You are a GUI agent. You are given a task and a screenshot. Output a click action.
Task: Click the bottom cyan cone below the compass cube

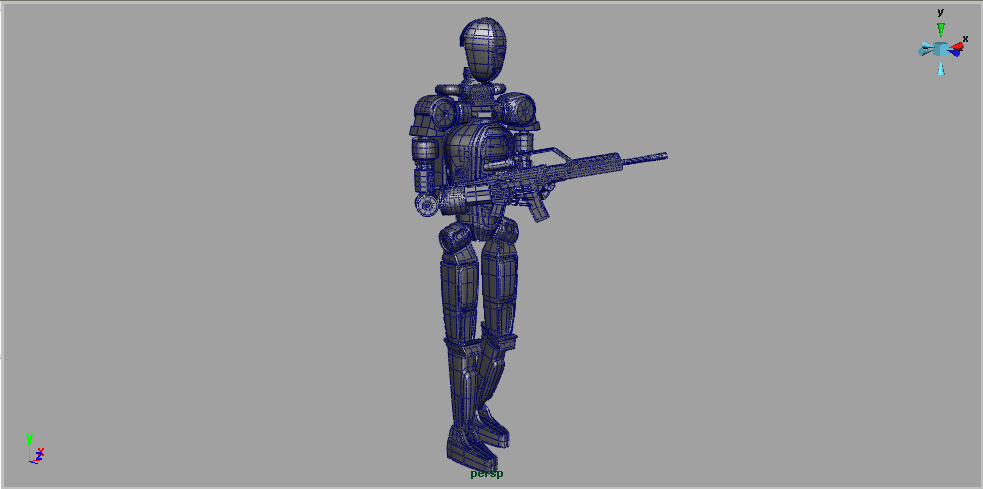[x=940, y=68]
